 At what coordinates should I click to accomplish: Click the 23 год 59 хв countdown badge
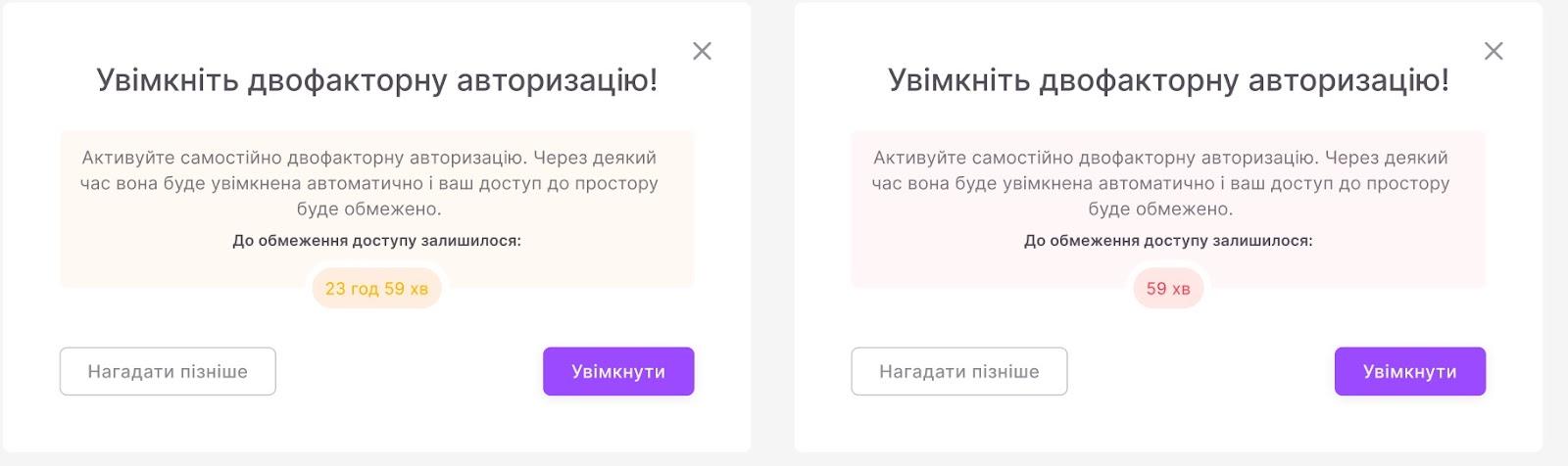coord(376,289)
